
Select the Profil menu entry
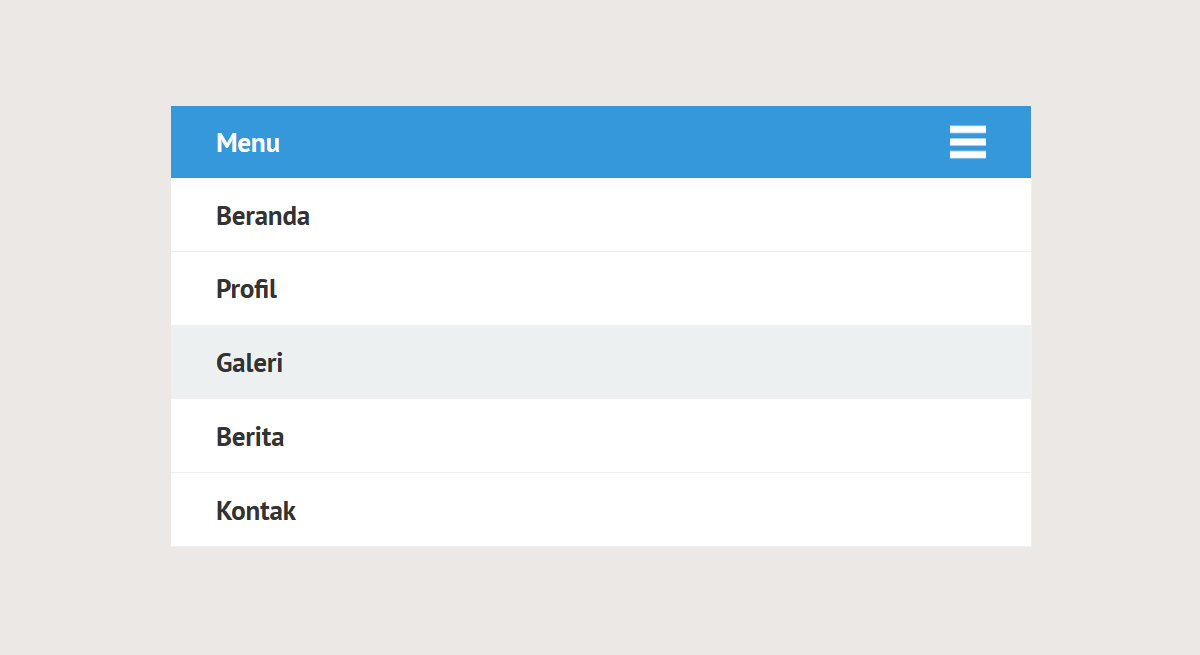(x=601, y=289)
